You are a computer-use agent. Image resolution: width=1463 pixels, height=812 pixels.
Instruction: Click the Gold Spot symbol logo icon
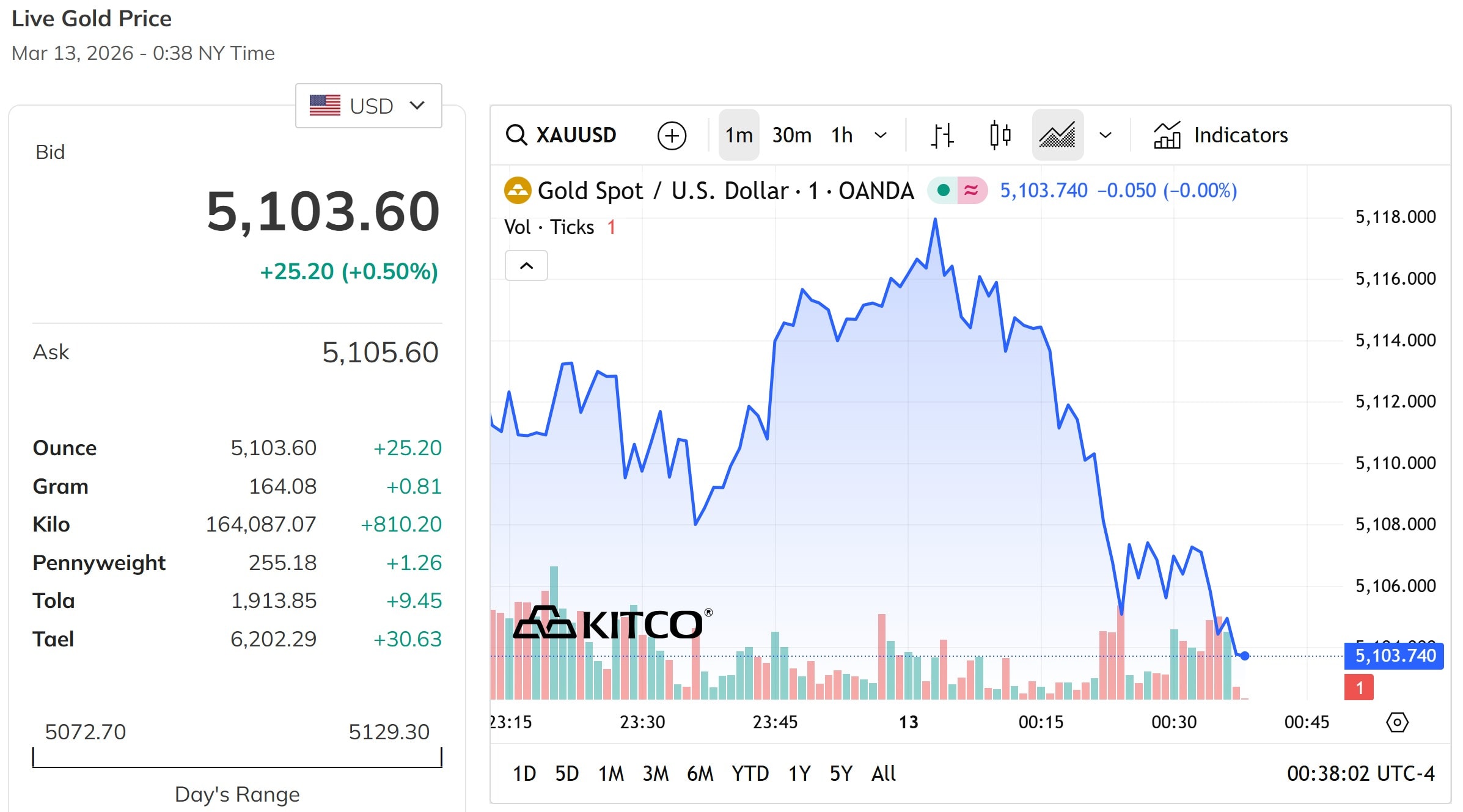(x=517, y=191)
